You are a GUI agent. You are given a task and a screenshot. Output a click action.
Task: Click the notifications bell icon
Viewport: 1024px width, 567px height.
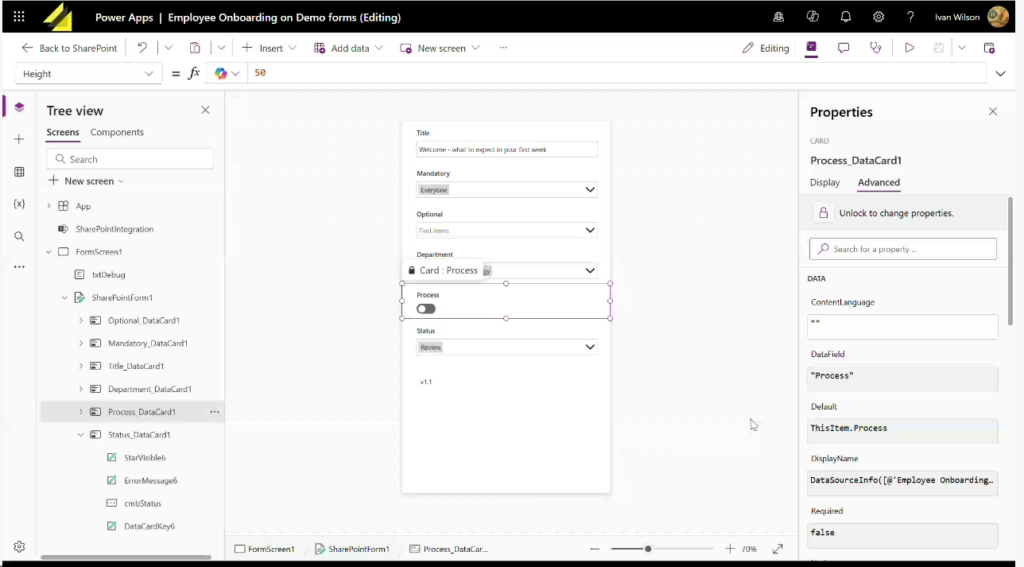pyautogui.click(x=845, y=17)
